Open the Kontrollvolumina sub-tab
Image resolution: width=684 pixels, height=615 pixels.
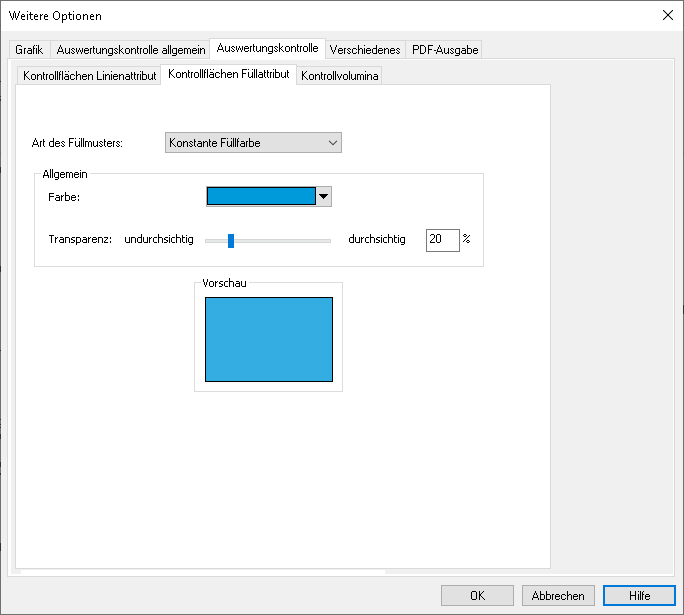[x=339, y=76]
